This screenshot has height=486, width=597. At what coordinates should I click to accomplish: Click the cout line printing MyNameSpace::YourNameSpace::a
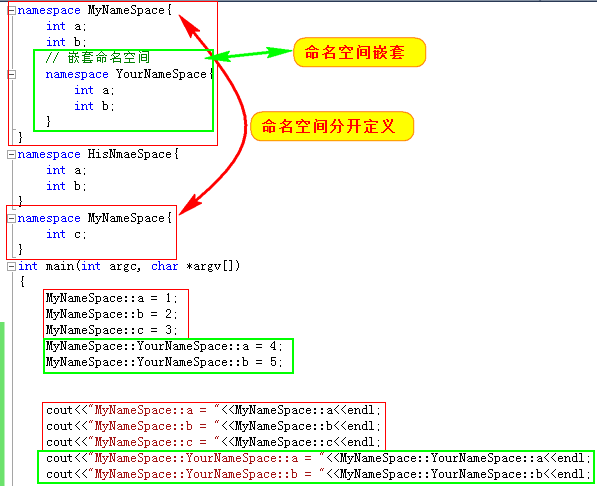click(318, 458)
